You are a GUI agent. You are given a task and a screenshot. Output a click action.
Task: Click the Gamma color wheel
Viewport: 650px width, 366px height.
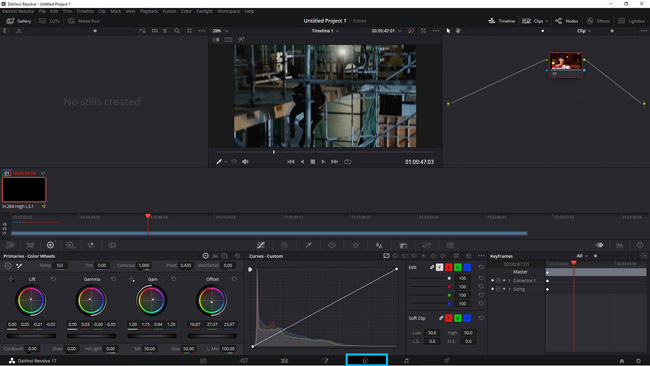coord(91,300)
